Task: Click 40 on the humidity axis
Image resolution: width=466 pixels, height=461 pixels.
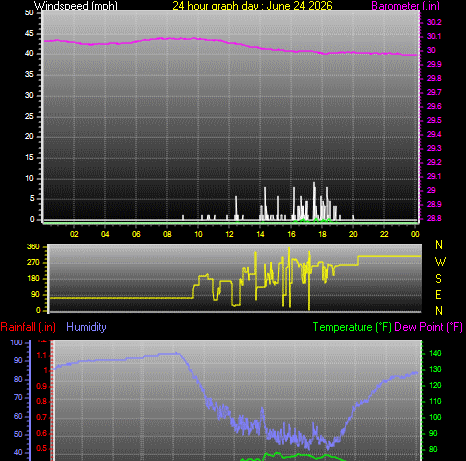Action: click(x=18, y=452)
